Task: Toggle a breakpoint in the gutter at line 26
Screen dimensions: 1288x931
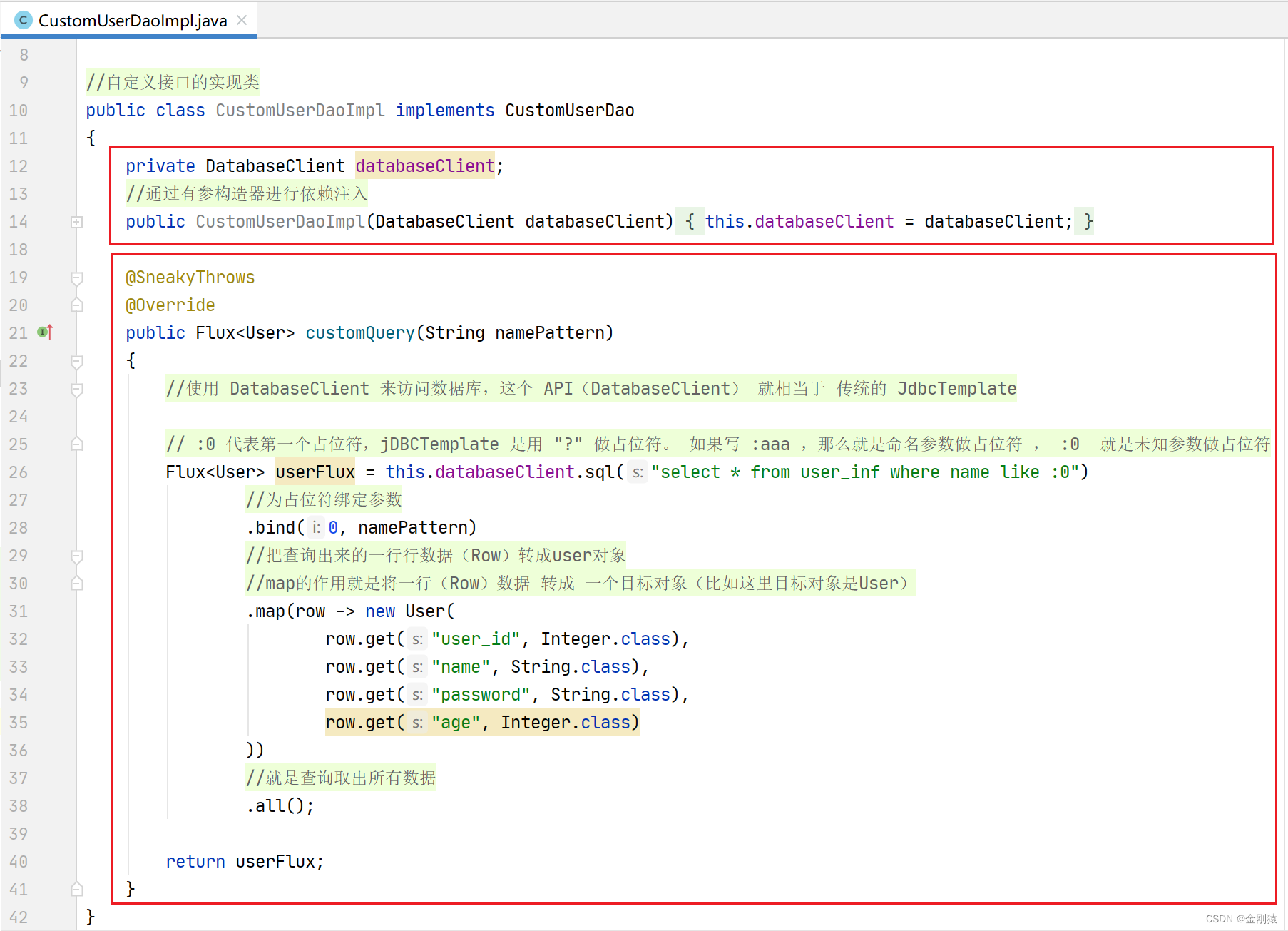Action: (50, 472)
